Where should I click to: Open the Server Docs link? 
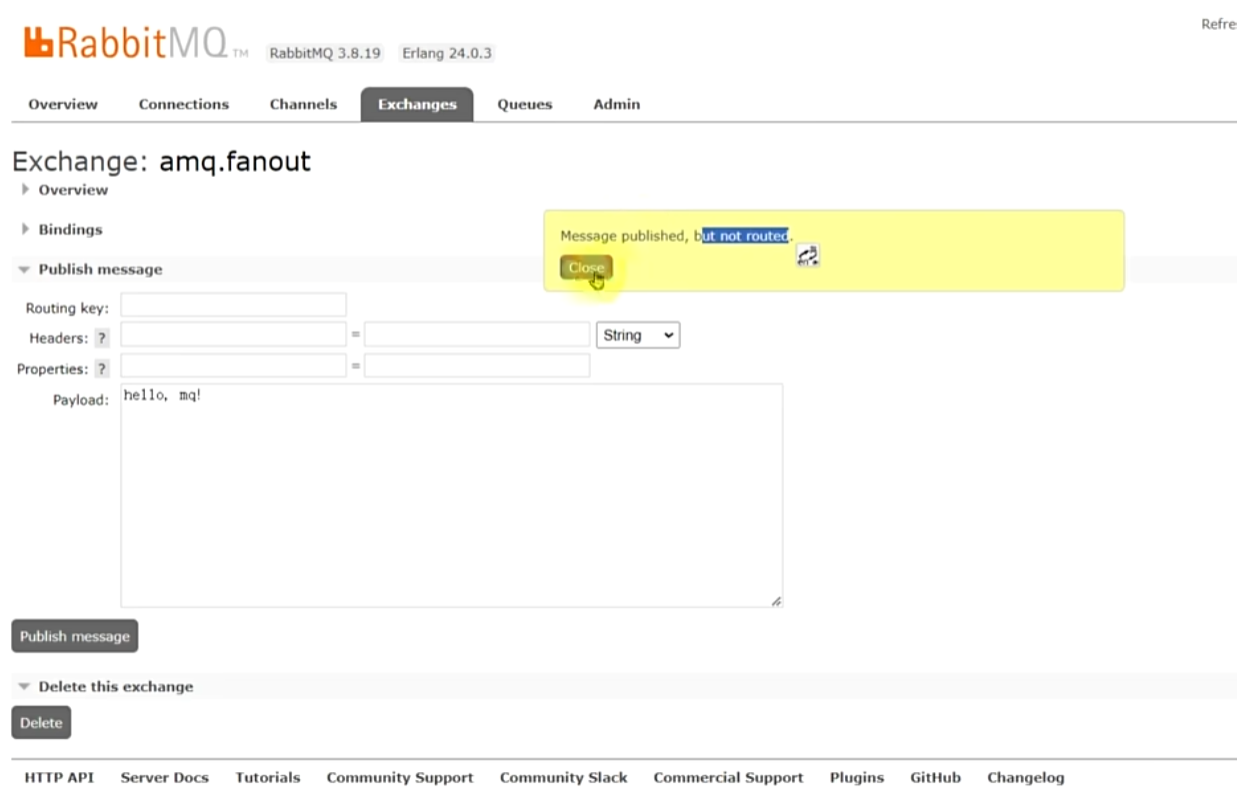point(165,777)
